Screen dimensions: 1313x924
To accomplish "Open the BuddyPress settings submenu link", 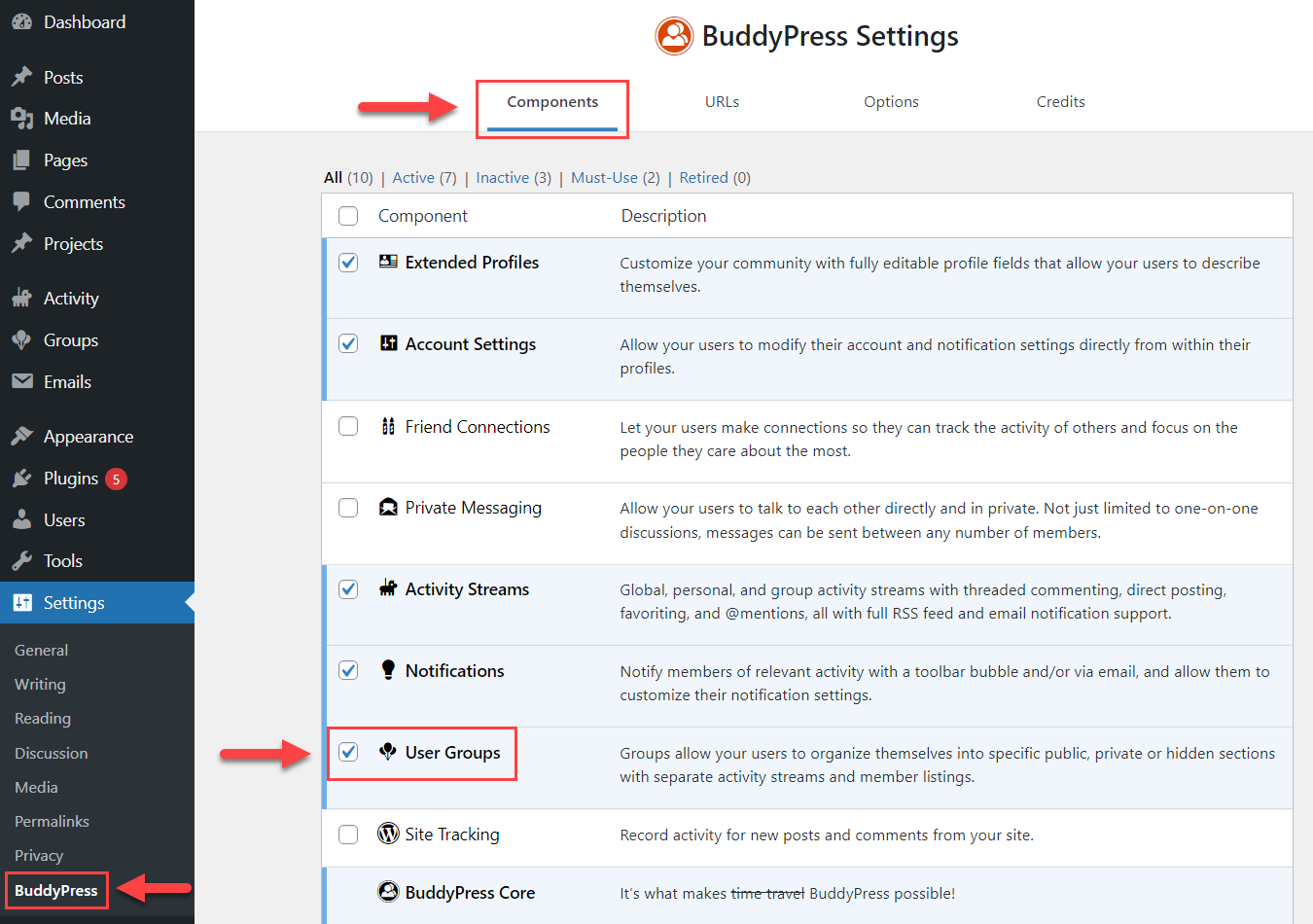I will [x=56, y=891].
